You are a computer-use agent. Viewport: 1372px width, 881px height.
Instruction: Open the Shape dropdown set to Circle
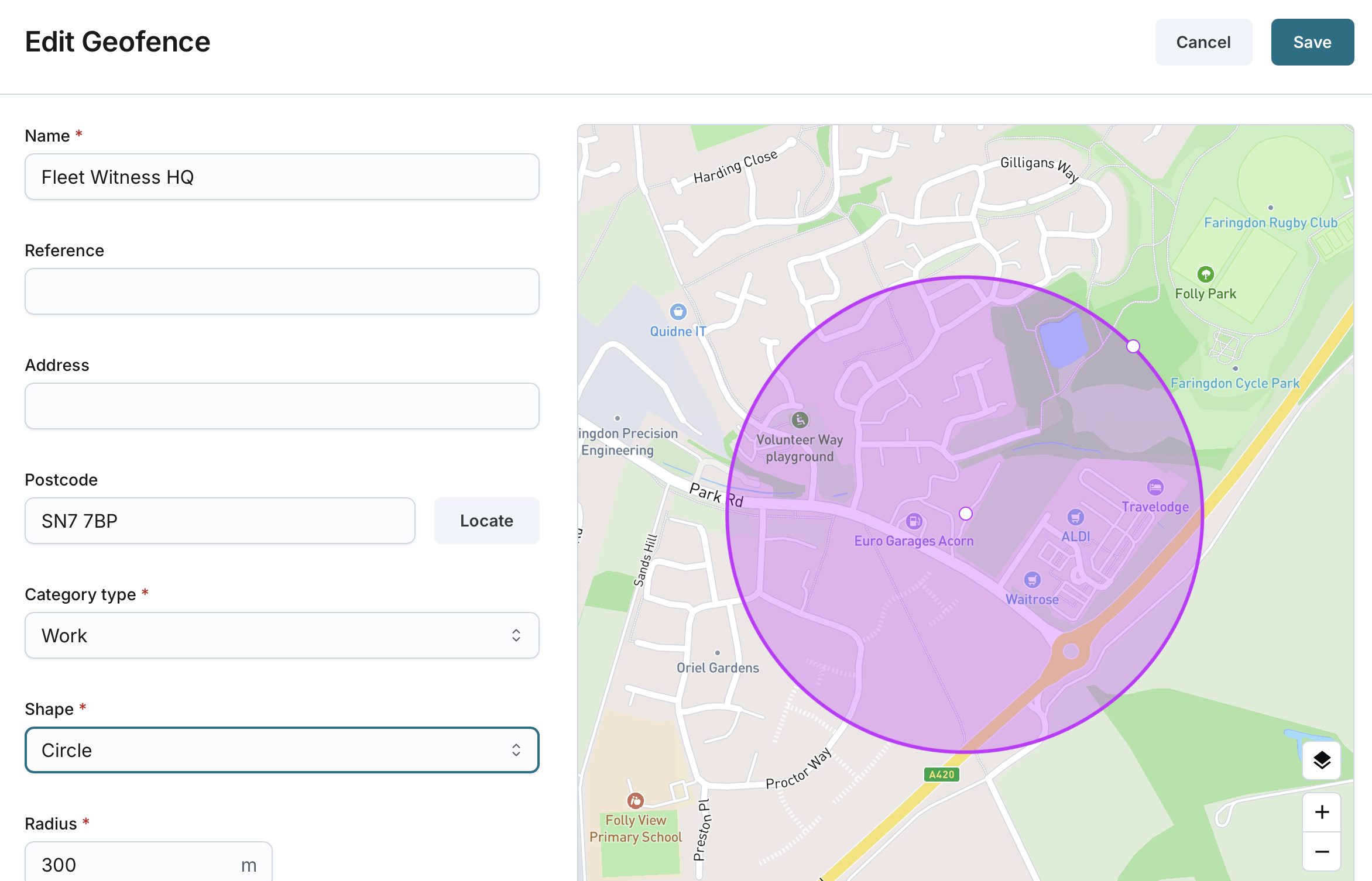[x=282, y=750]
